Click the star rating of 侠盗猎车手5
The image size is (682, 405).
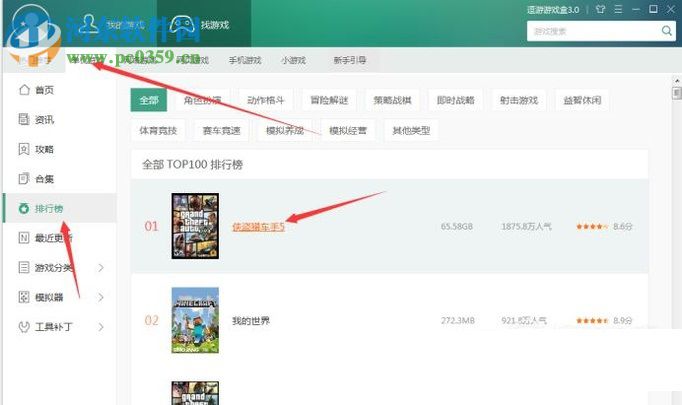pyautogui.click(x=592, y=226)
